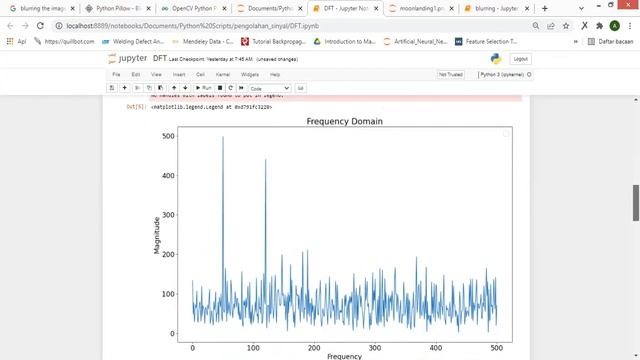Click the Jupyter logo to go home

tap(127, 59)
